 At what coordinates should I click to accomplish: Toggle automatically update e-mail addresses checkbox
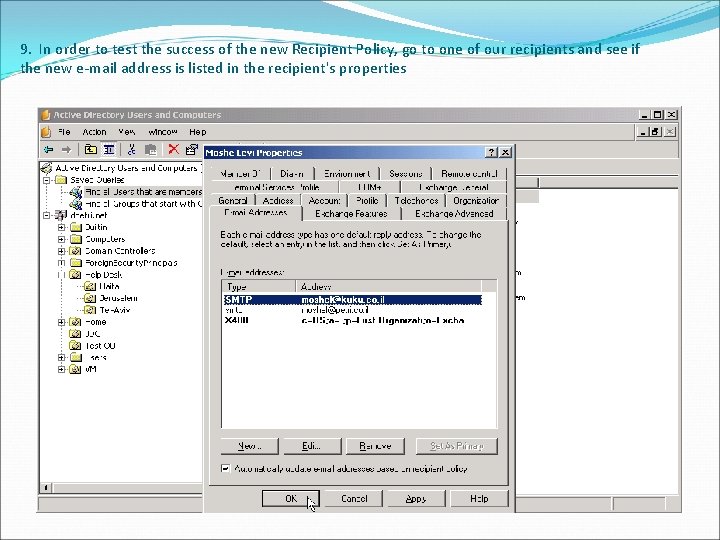click(225, 468)
